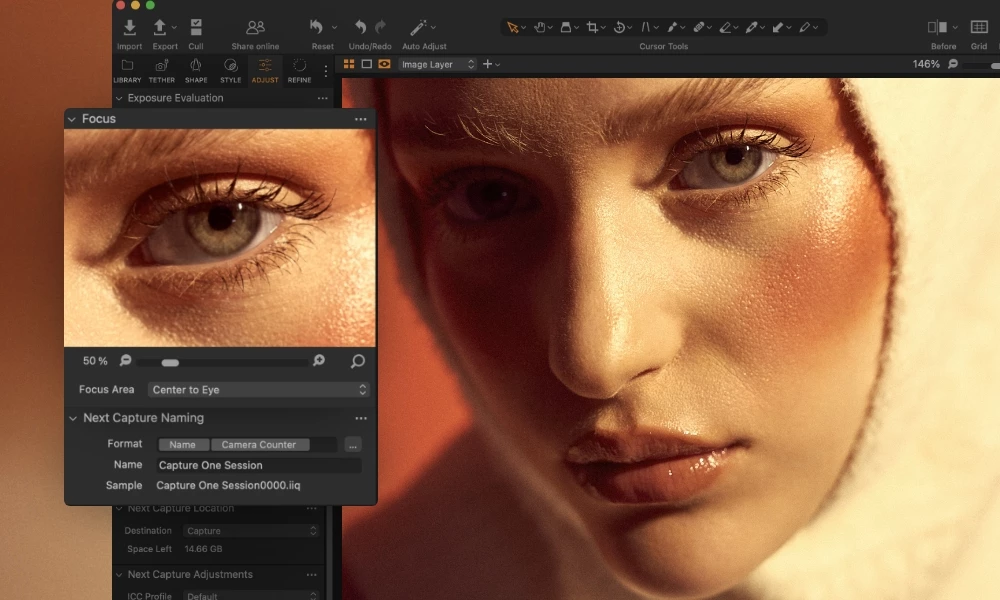Open the Focus Area dropdown set to Center to Eye
The image size is (1000, 600).
click(258, 389)
